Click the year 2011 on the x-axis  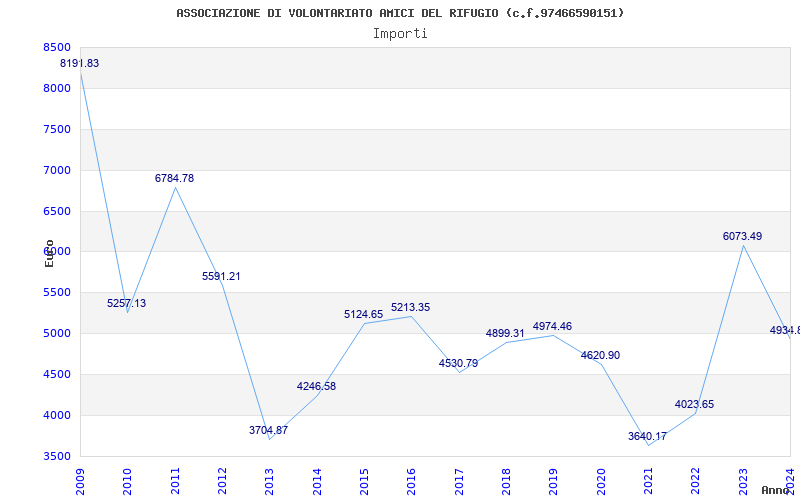coord(175,481)
